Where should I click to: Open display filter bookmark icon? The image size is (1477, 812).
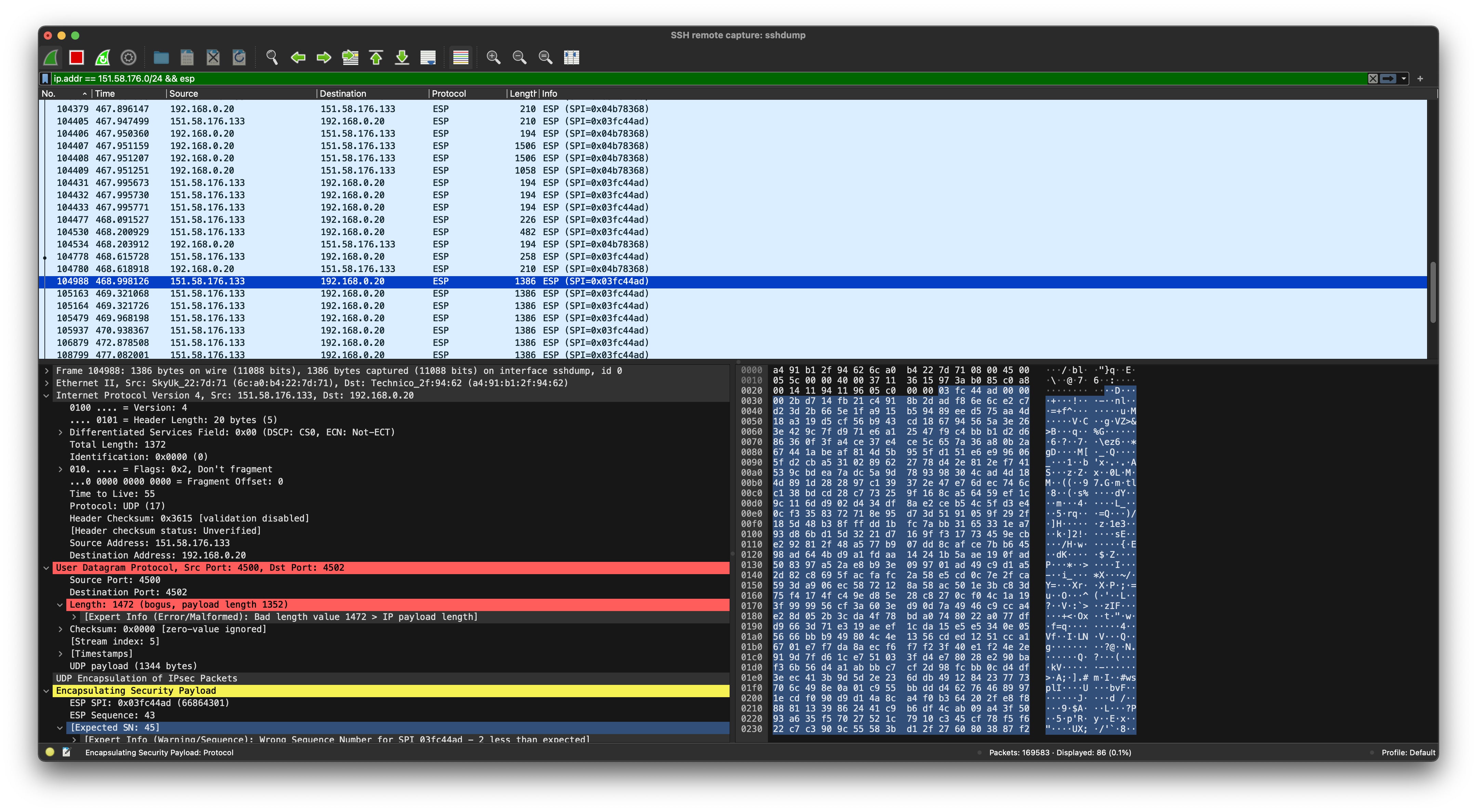pos(45,79)
